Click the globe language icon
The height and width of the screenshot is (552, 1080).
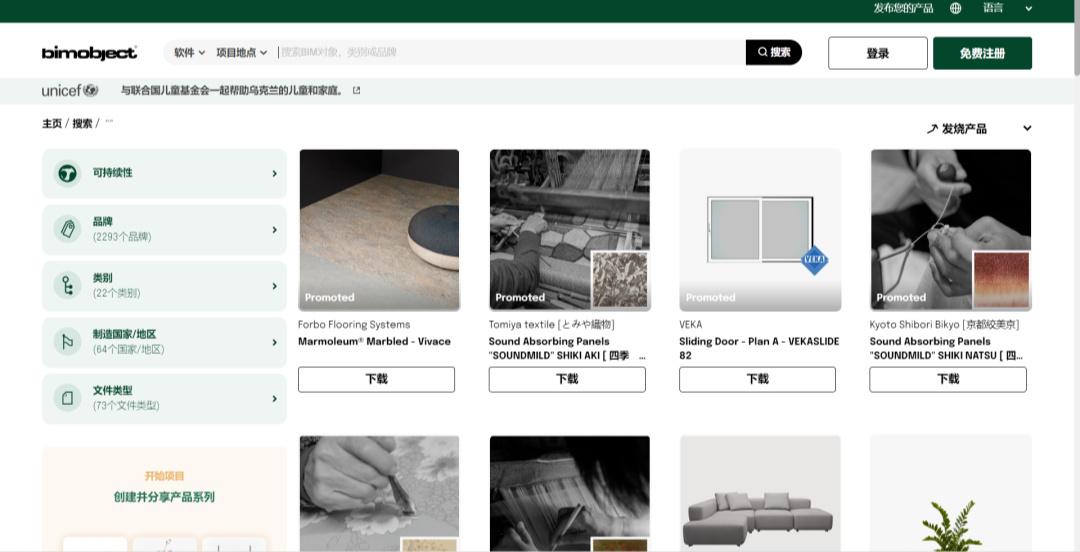[955, 8]
